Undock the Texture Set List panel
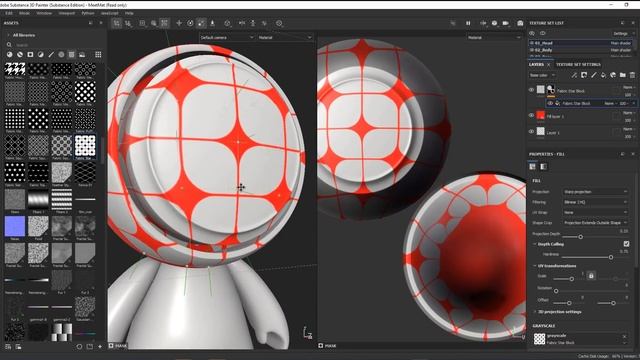Image resolution: width=640 pixels, height=360 pixels. pyautogui.click(x=622, y=23)
